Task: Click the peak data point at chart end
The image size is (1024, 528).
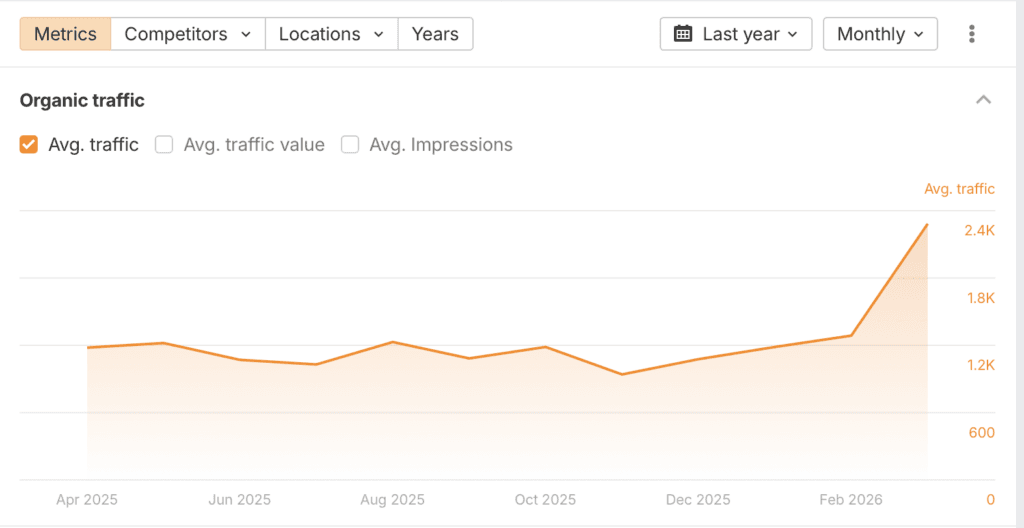Action: coord(927,225)
